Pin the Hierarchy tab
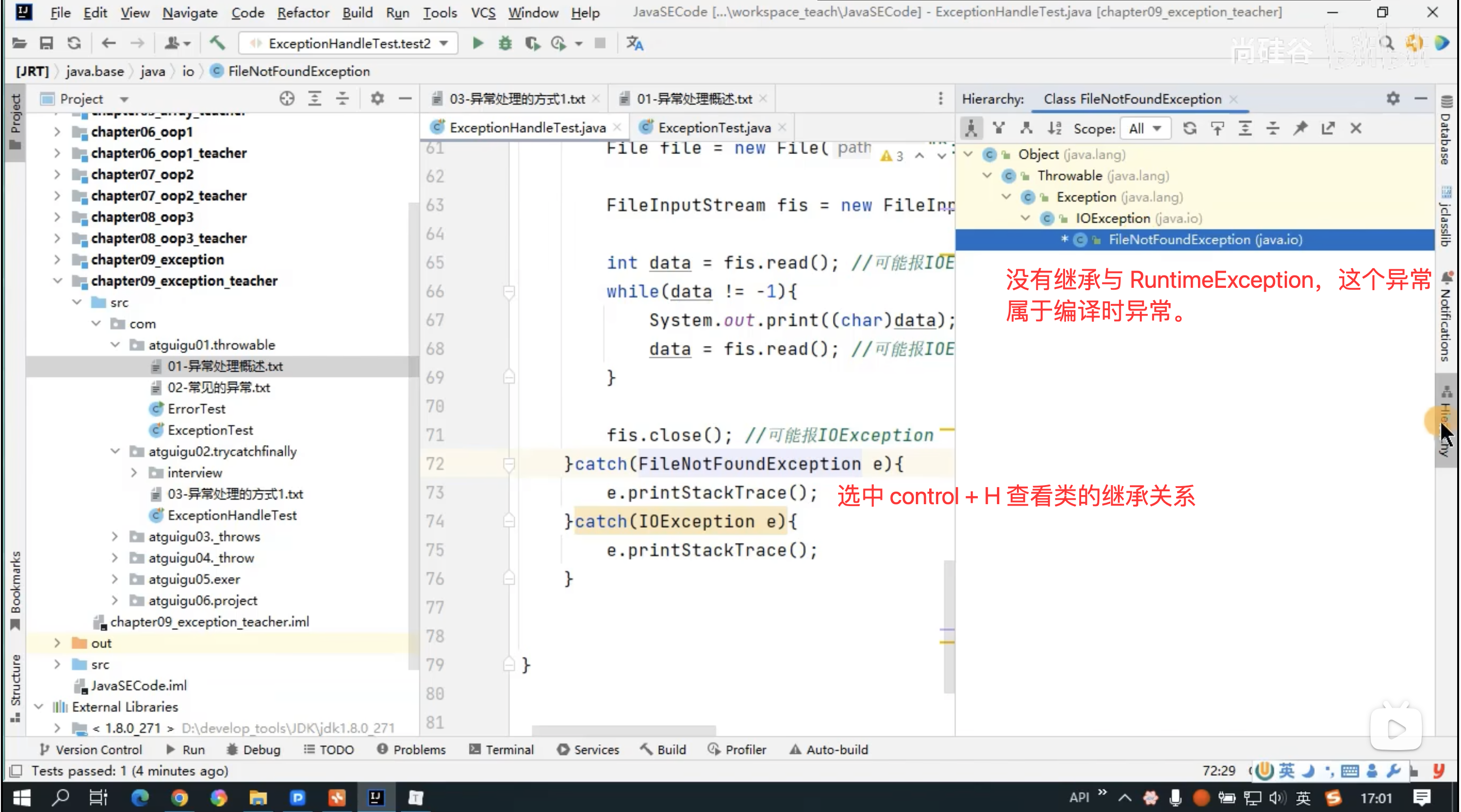Viewport: 1461px width, 812px height. (1300, 129)
